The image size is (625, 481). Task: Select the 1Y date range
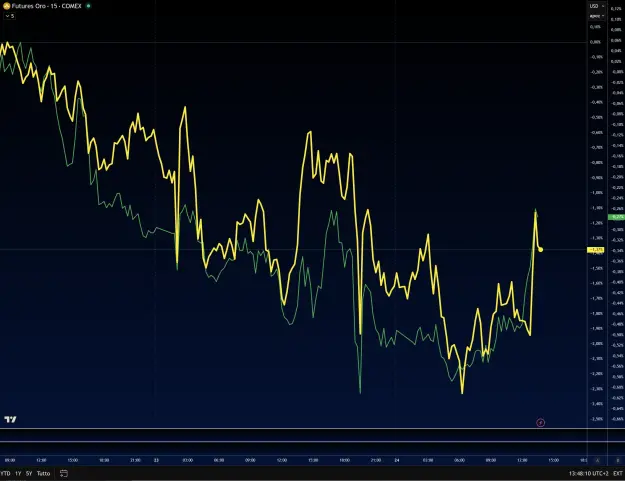(18, 473)
